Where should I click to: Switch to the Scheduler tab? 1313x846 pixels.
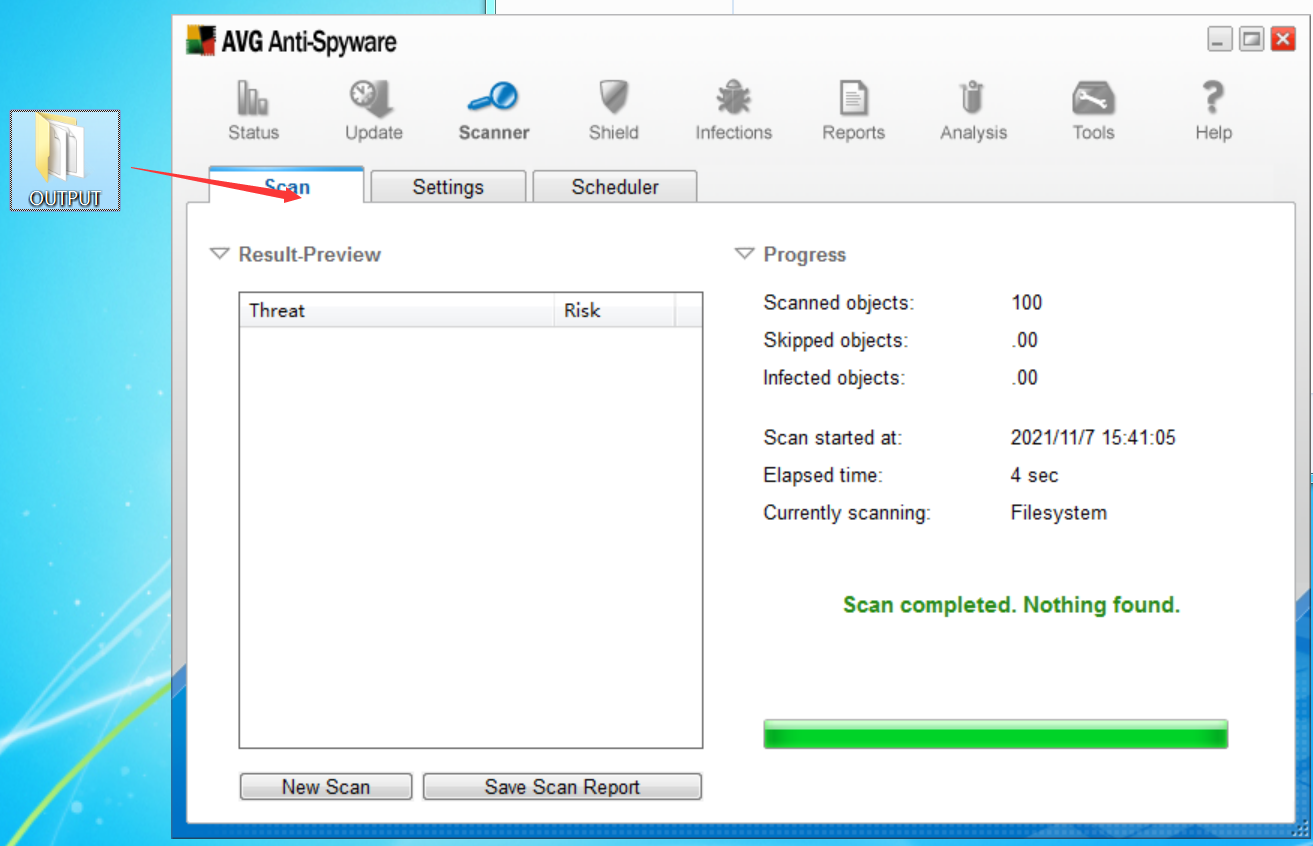[615, 187]
